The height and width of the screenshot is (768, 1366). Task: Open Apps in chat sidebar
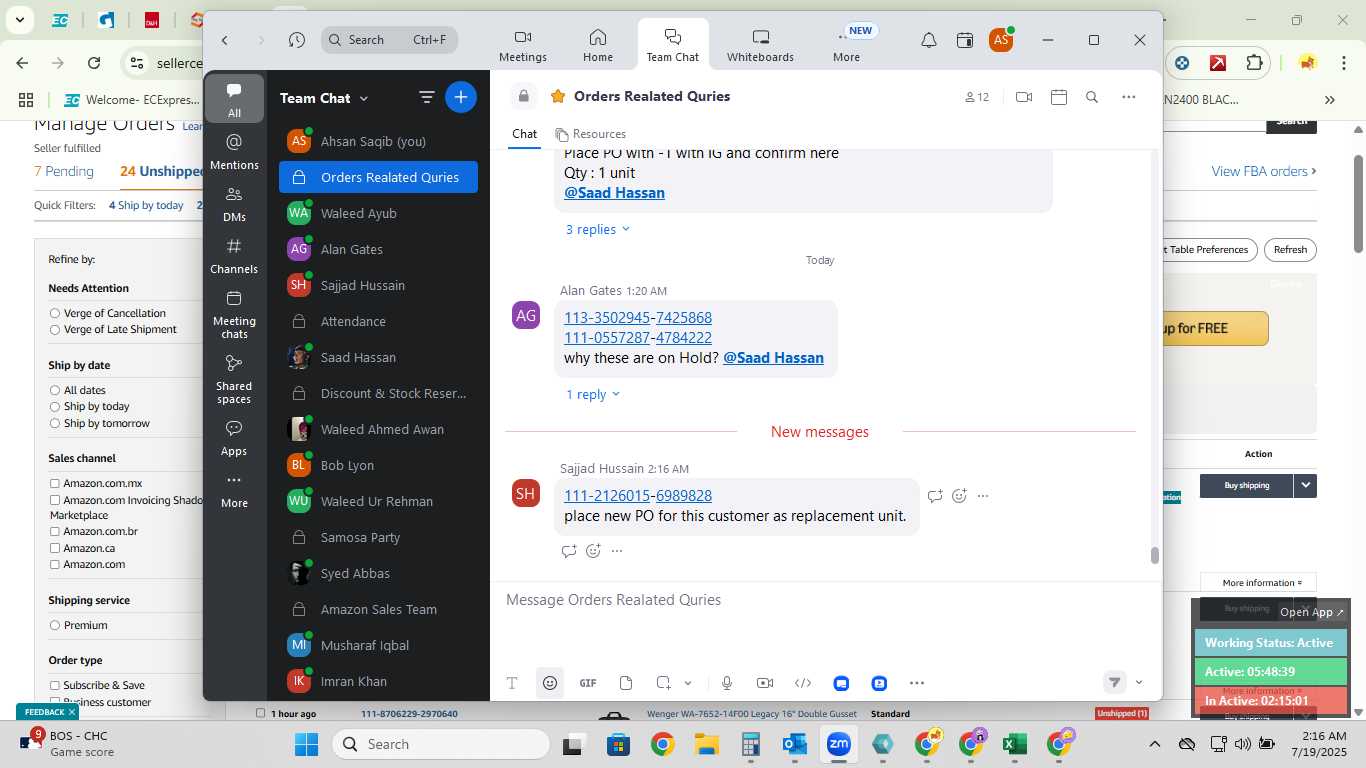click(234, 438)
